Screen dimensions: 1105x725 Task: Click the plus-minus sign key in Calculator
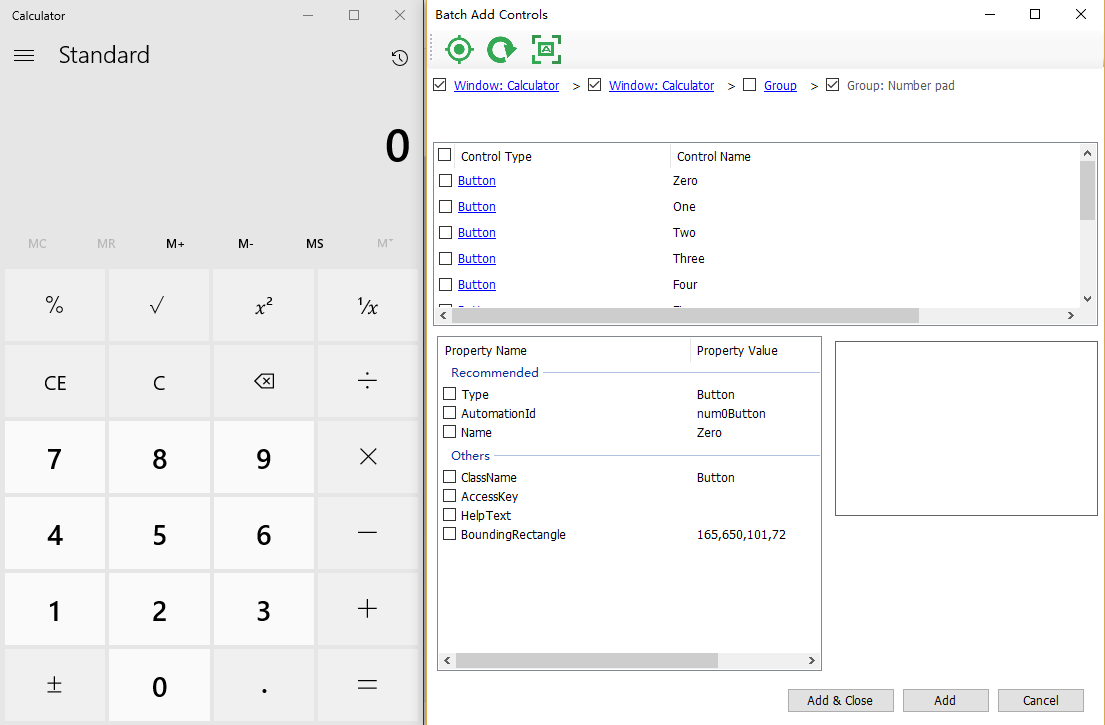pos(55,685)
